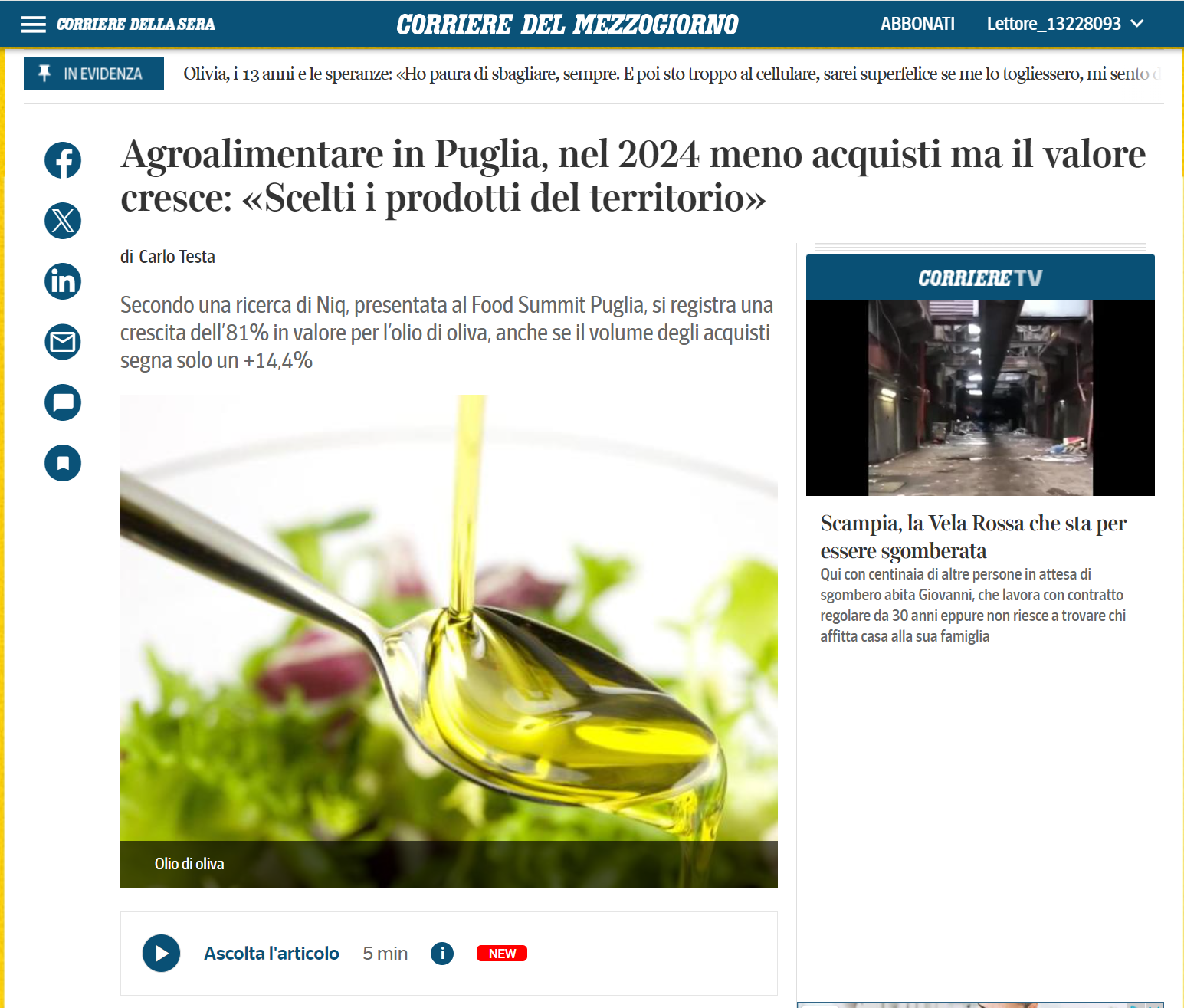1184x1008 pixels.
Task: Share article on Facebook
Action: [63, 160]
